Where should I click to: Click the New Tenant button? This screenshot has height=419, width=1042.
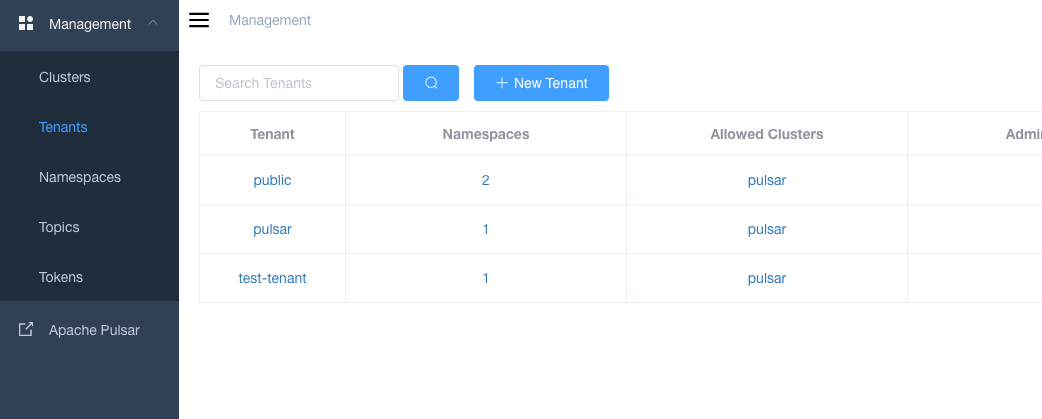(x=541, y=83)
